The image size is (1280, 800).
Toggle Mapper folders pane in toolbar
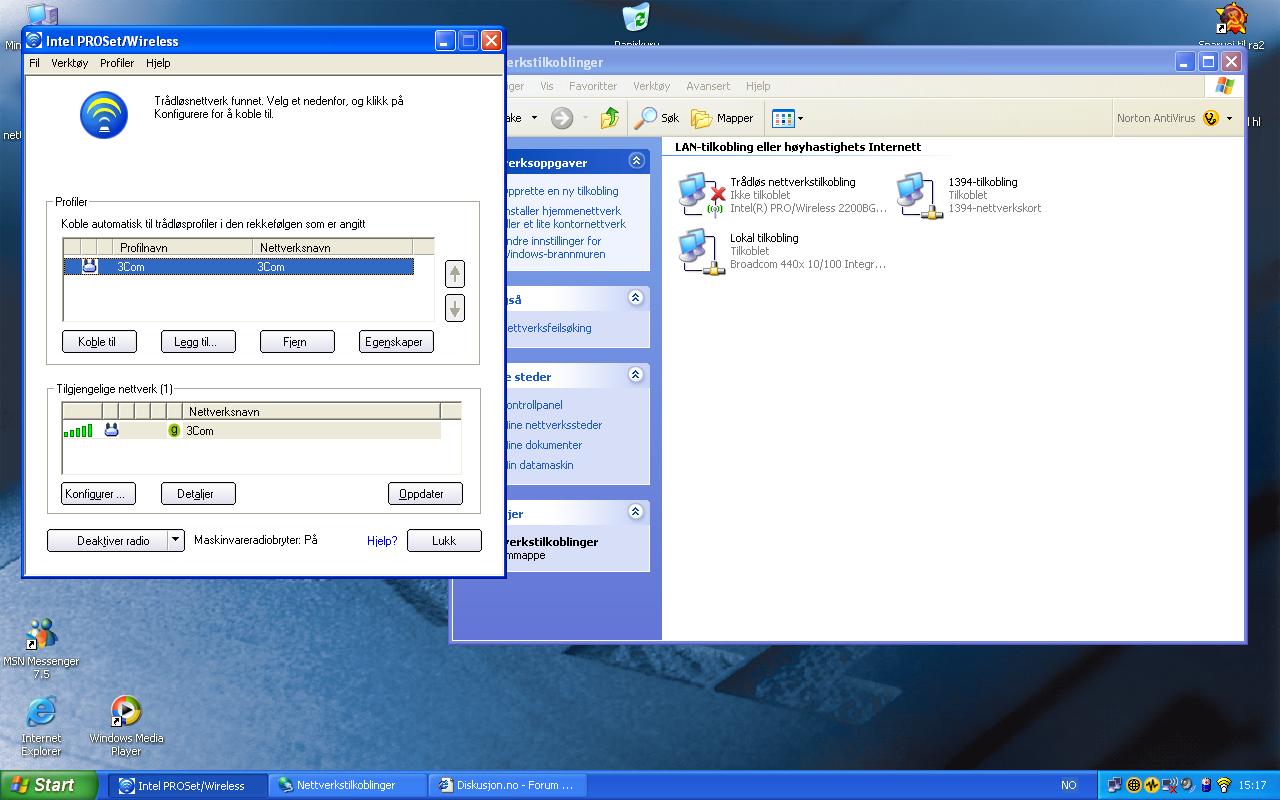click(x=722, y=118)
